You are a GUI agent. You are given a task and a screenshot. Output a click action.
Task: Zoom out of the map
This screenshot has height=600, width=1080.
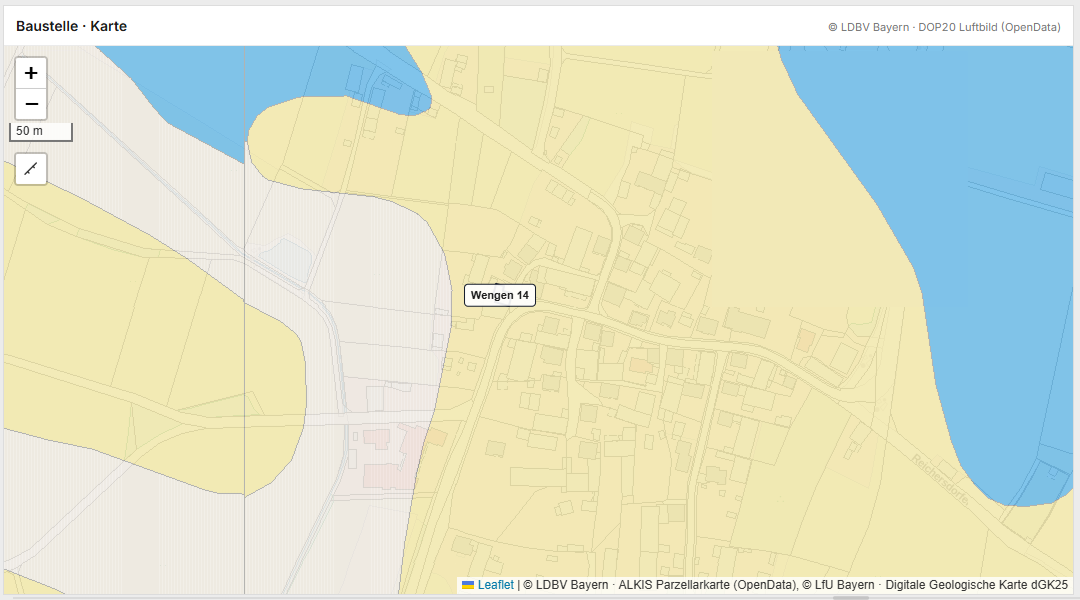click(31, 104)
